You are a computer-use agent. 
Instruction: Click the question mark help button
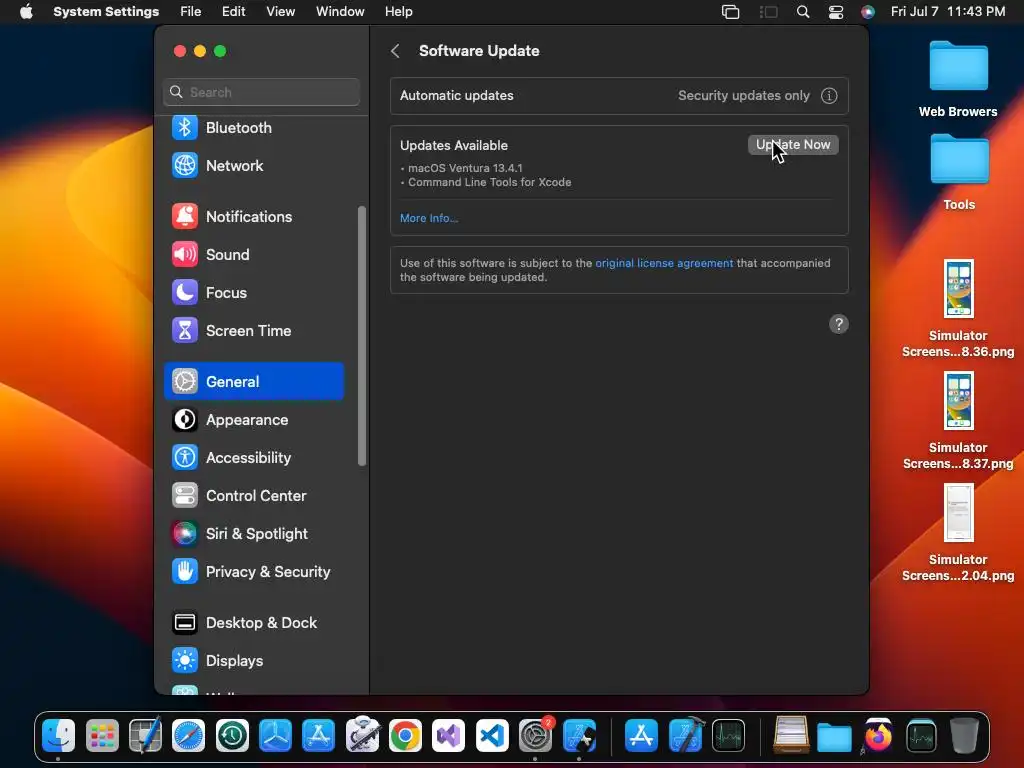point(839,324)
